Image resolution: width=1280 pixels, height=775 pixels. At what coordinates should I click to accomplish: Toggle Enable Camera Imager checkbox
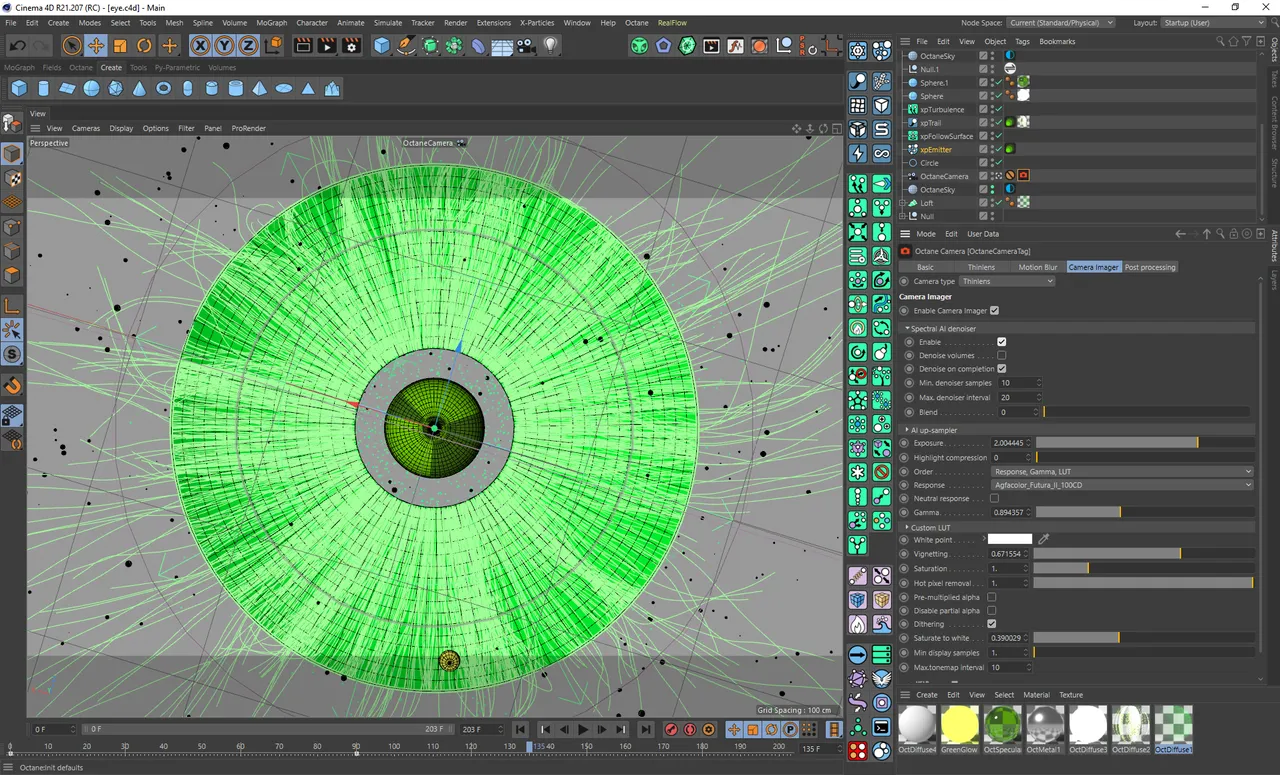click(x=994, y=311)
